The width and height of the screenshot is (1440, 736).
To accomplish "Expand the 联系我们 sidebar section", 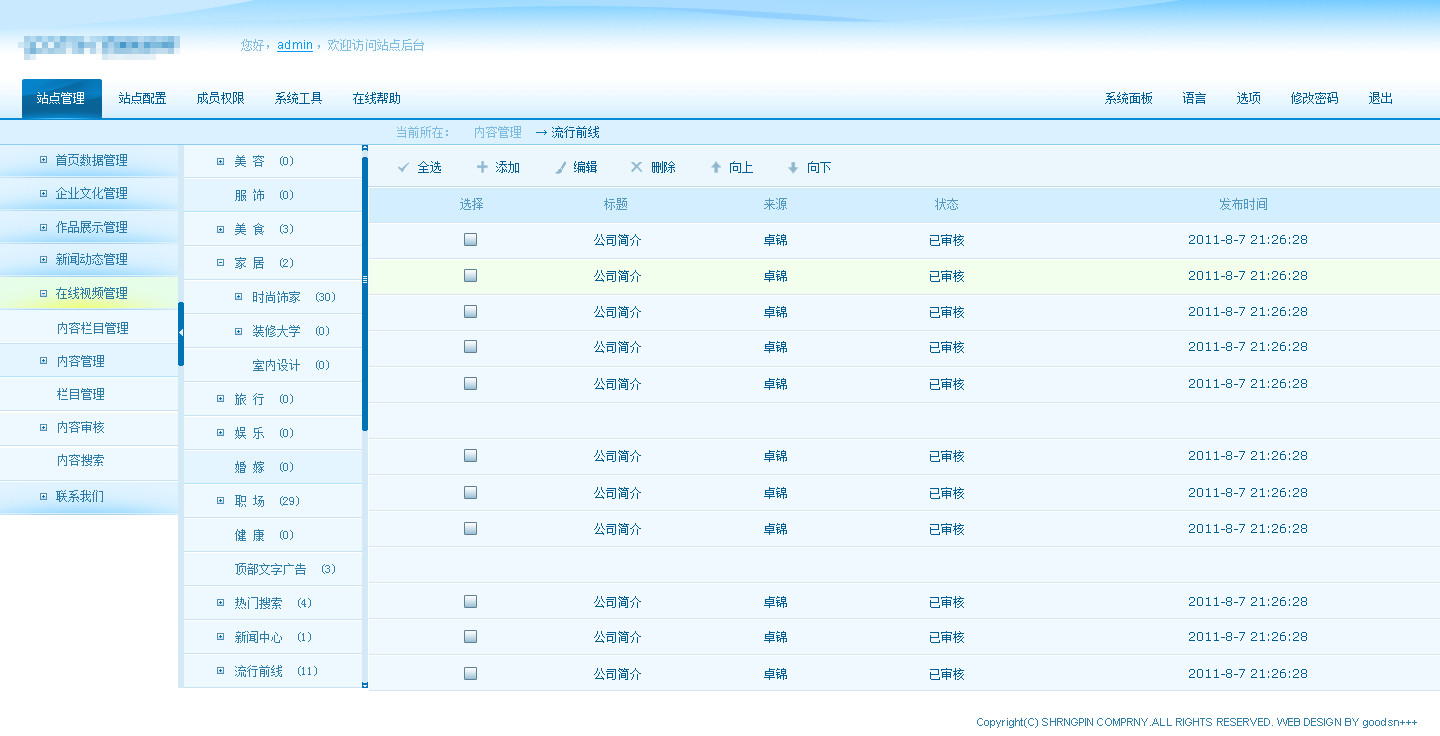I will [43, 497].
